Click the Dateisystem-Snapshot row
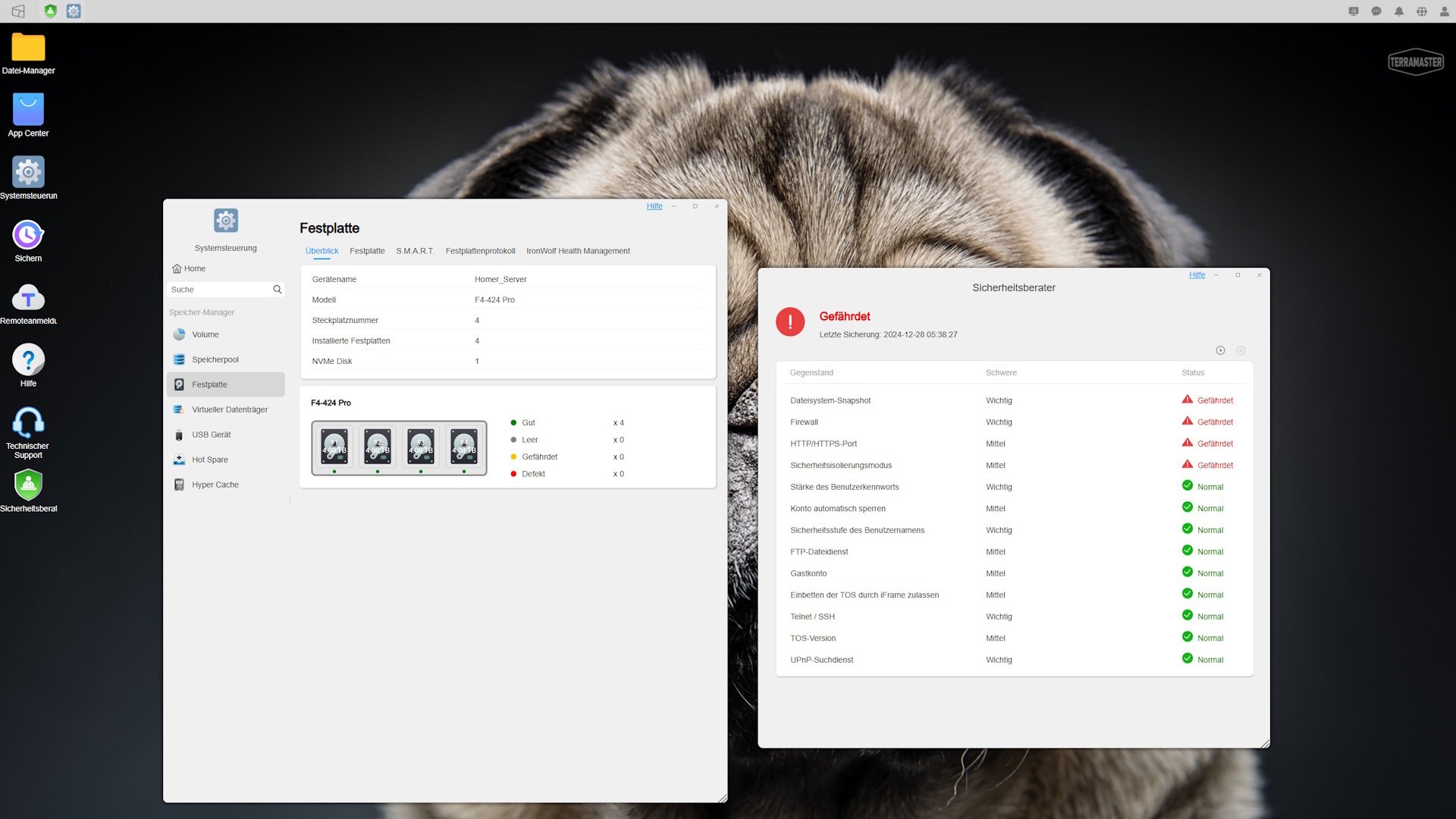 [x=1014, y=400]
